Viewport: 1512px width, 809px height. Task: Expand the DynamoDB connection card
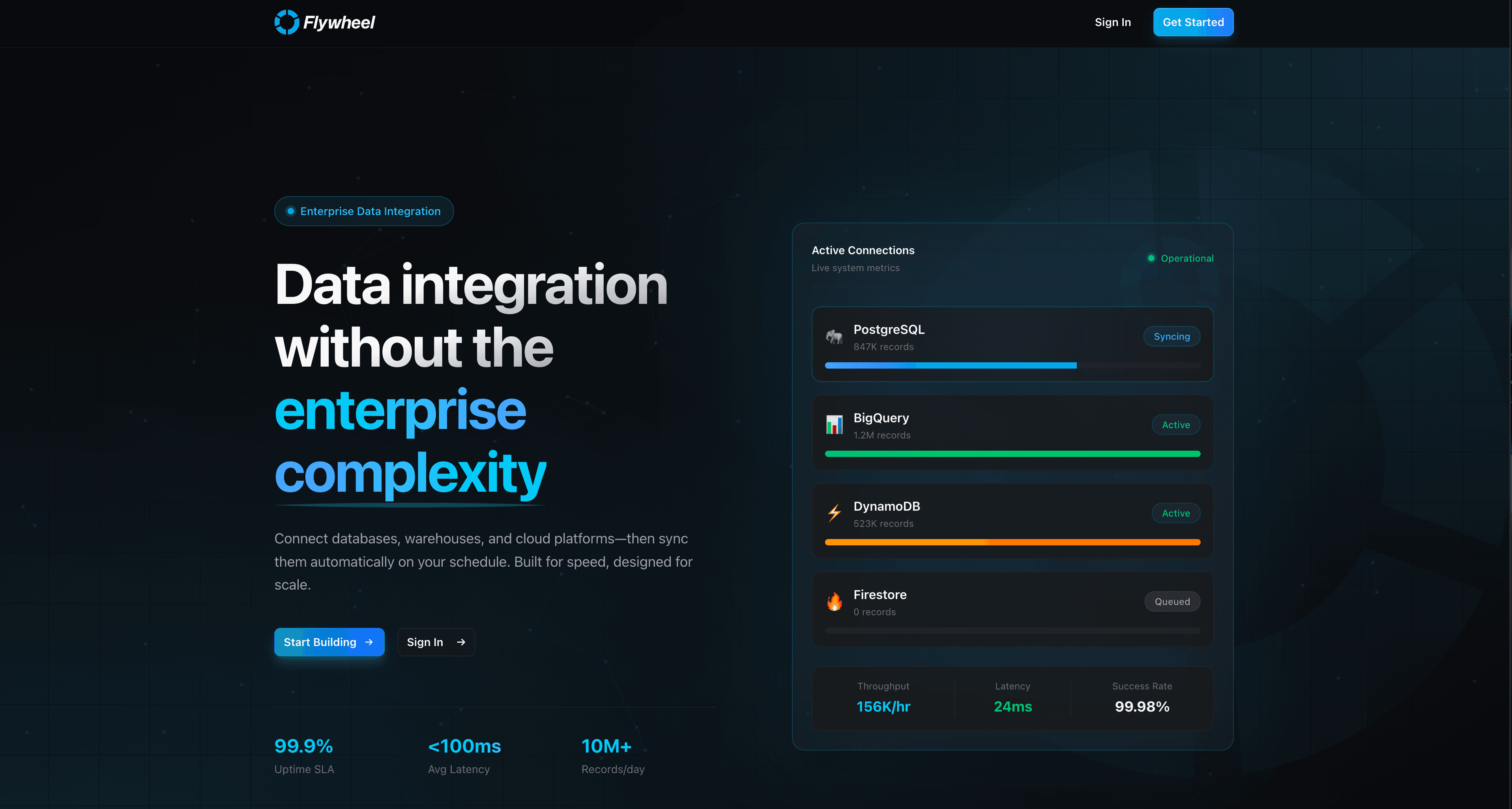point(1012,520)
